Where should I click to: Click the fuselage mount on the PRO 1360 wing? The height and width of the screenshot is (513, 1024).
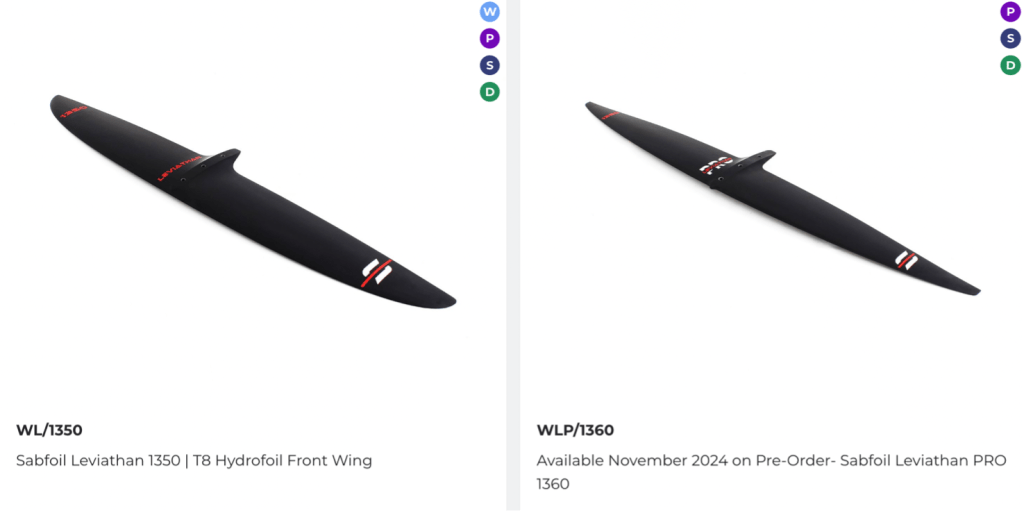(x=752, y=162)
